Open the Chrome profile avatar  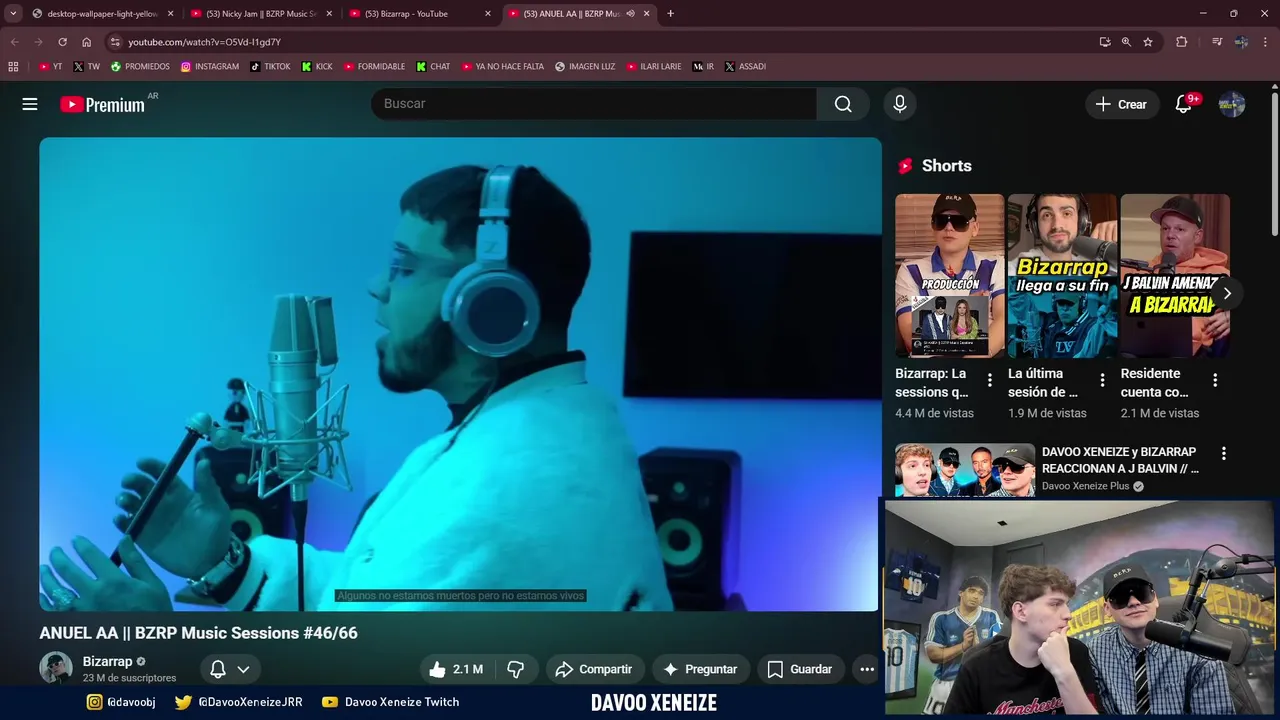click(1241, 42)
